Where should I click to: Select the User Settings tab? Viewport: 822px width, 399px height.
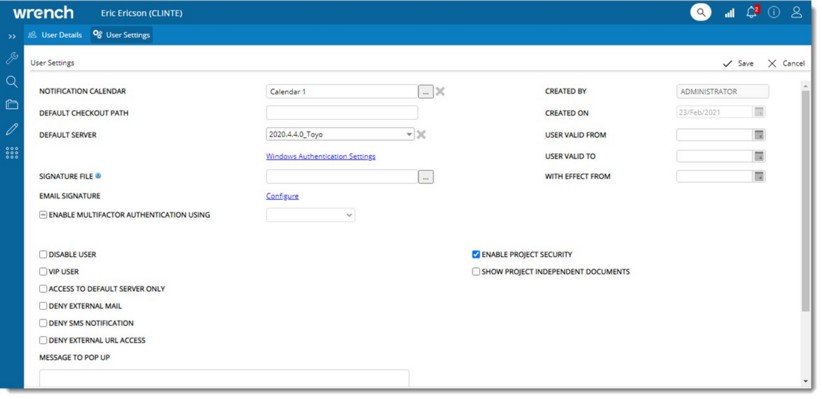click(x=122, y=35)
